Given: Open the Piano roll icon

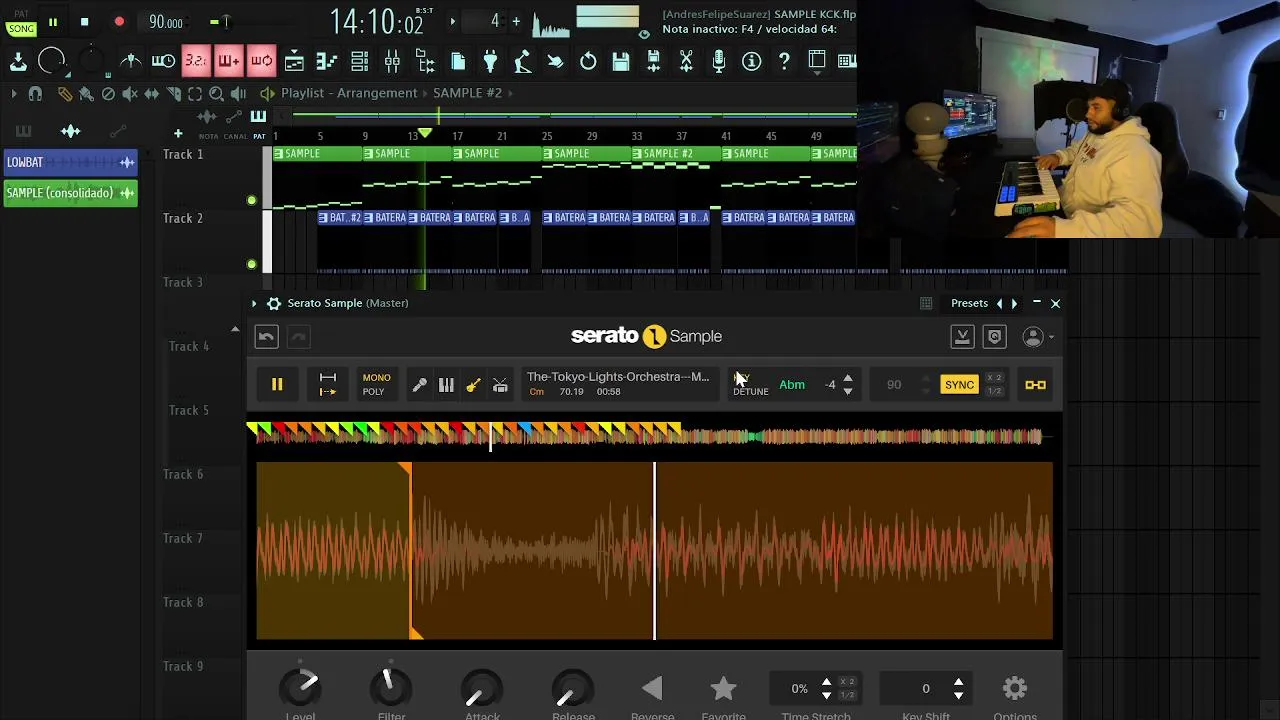Looking at the screenshot, I should click(326, 61).
